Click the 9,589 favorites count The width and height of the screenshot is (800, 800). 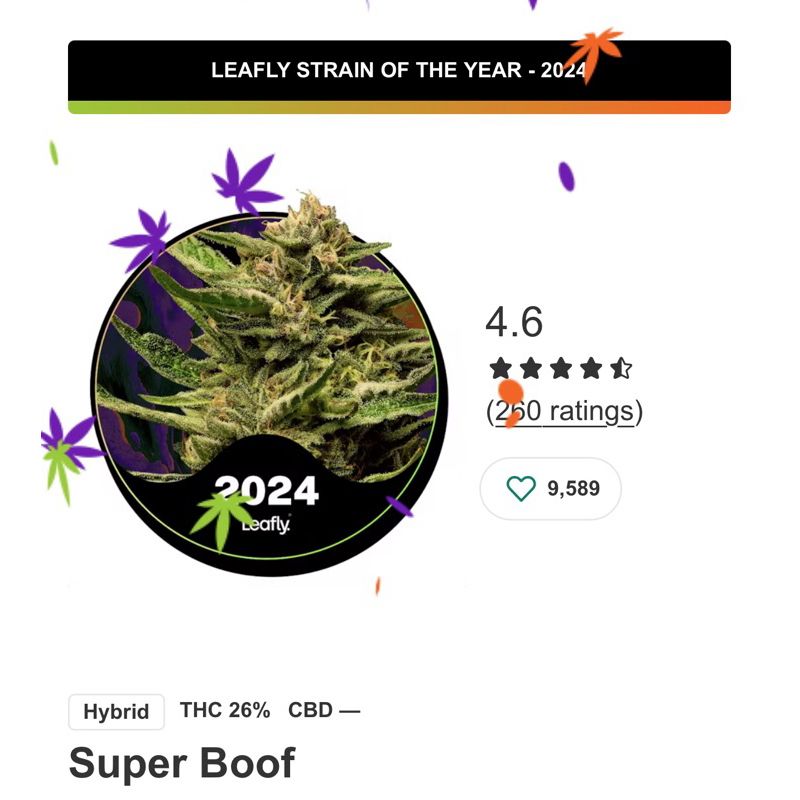[x=574, y=489]
